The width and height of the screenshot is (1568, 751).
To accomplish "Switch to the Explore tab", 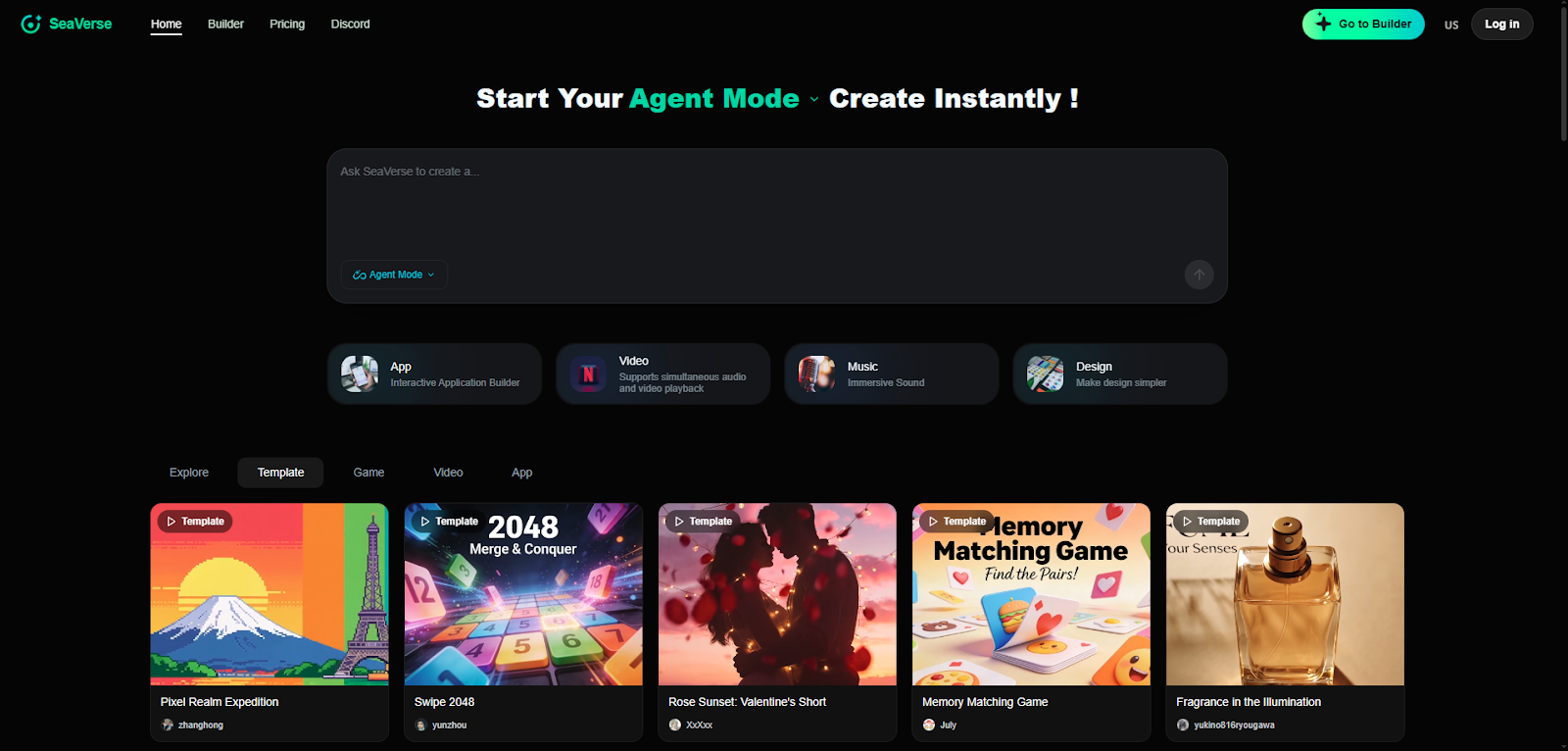I will click(189, 473).
